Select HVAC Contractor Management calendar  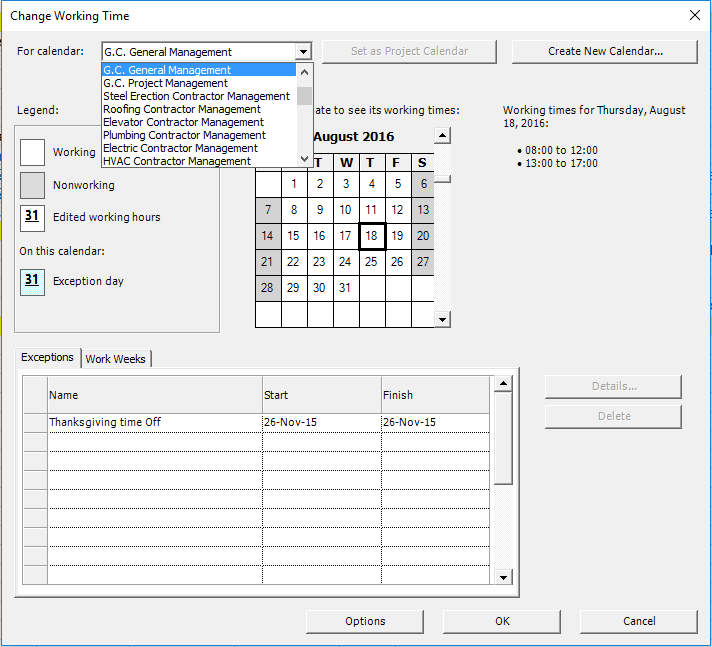[177, 161]
